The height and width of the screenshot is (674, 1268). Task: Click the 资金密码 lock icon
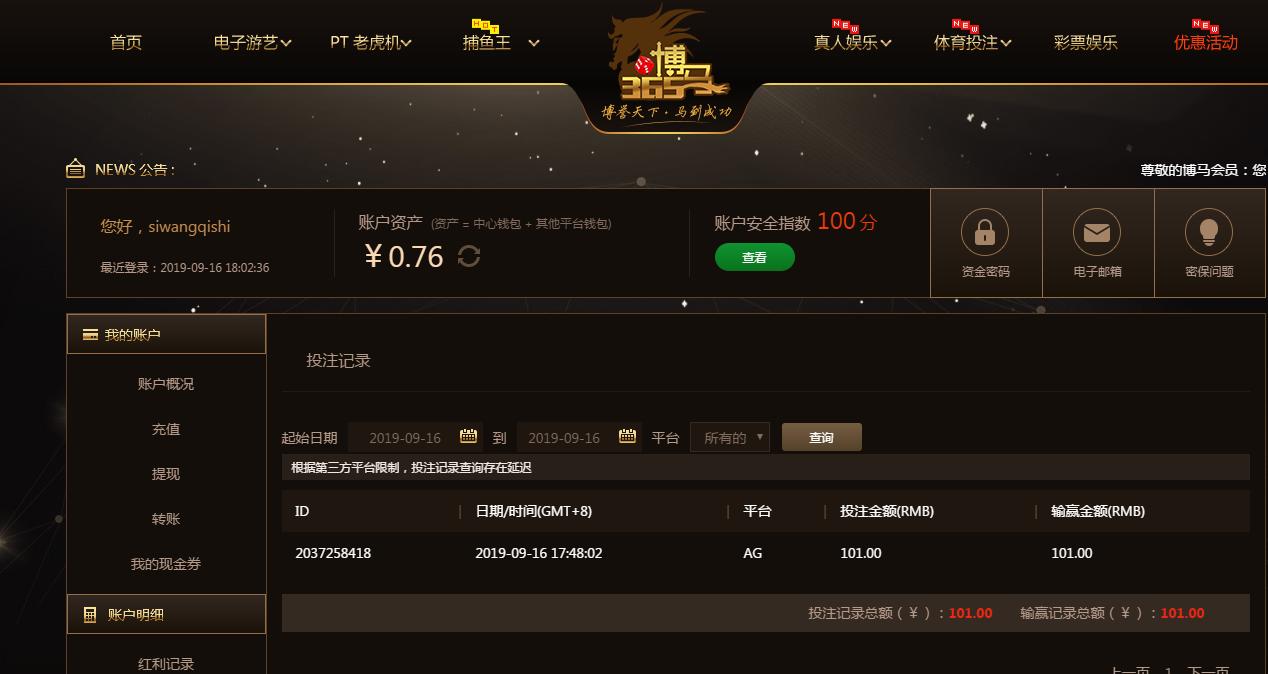[x=985, y=233]
